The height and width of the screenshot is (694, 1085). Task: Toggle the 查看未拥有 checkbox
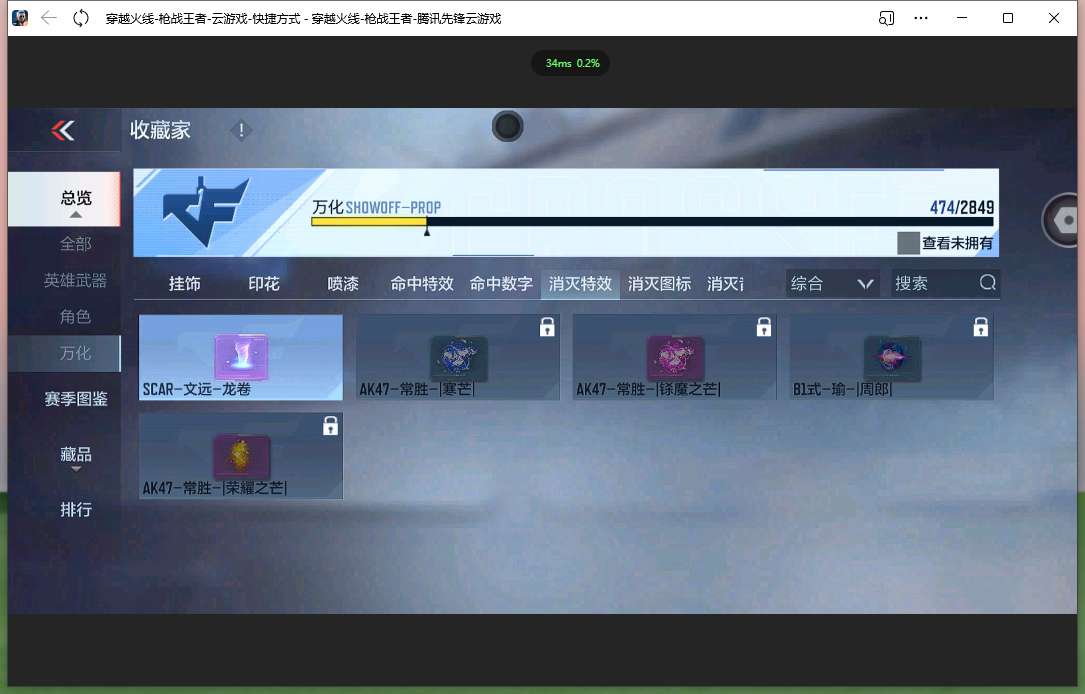point(908,243)
